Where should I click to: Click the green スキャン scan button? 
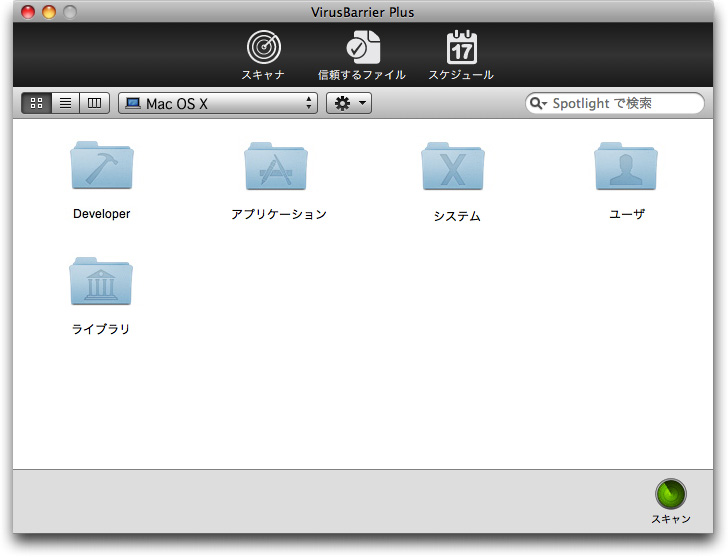[671, 494]
